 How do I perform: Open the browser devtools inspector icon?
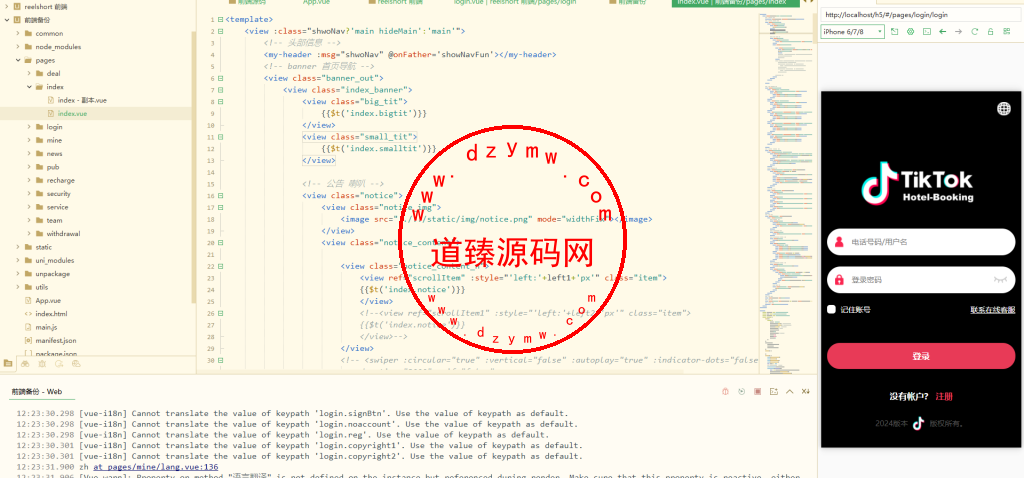(910, 31)
